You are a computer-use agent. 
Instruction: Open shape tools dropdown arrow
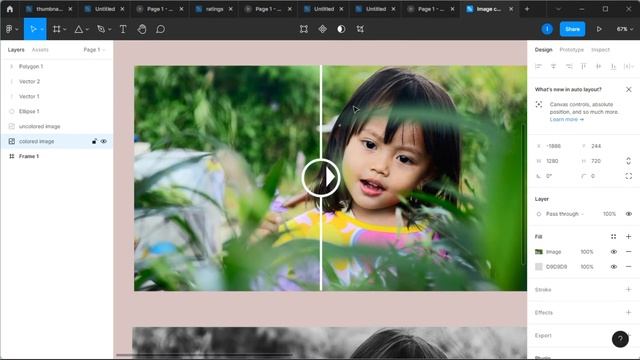point(87,29)
